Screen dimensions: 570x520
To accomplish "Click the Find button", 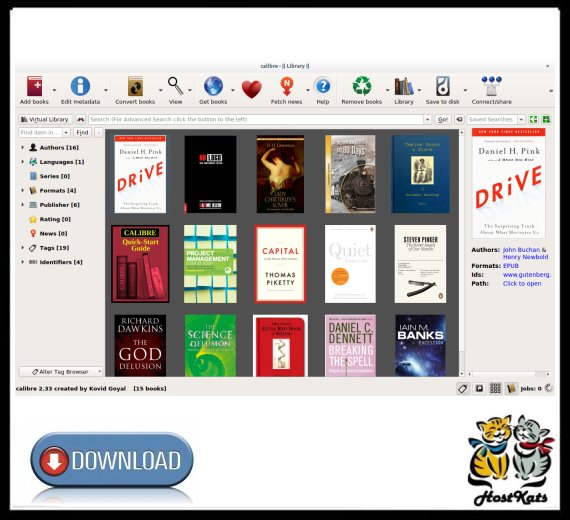I will click(82, 133).
